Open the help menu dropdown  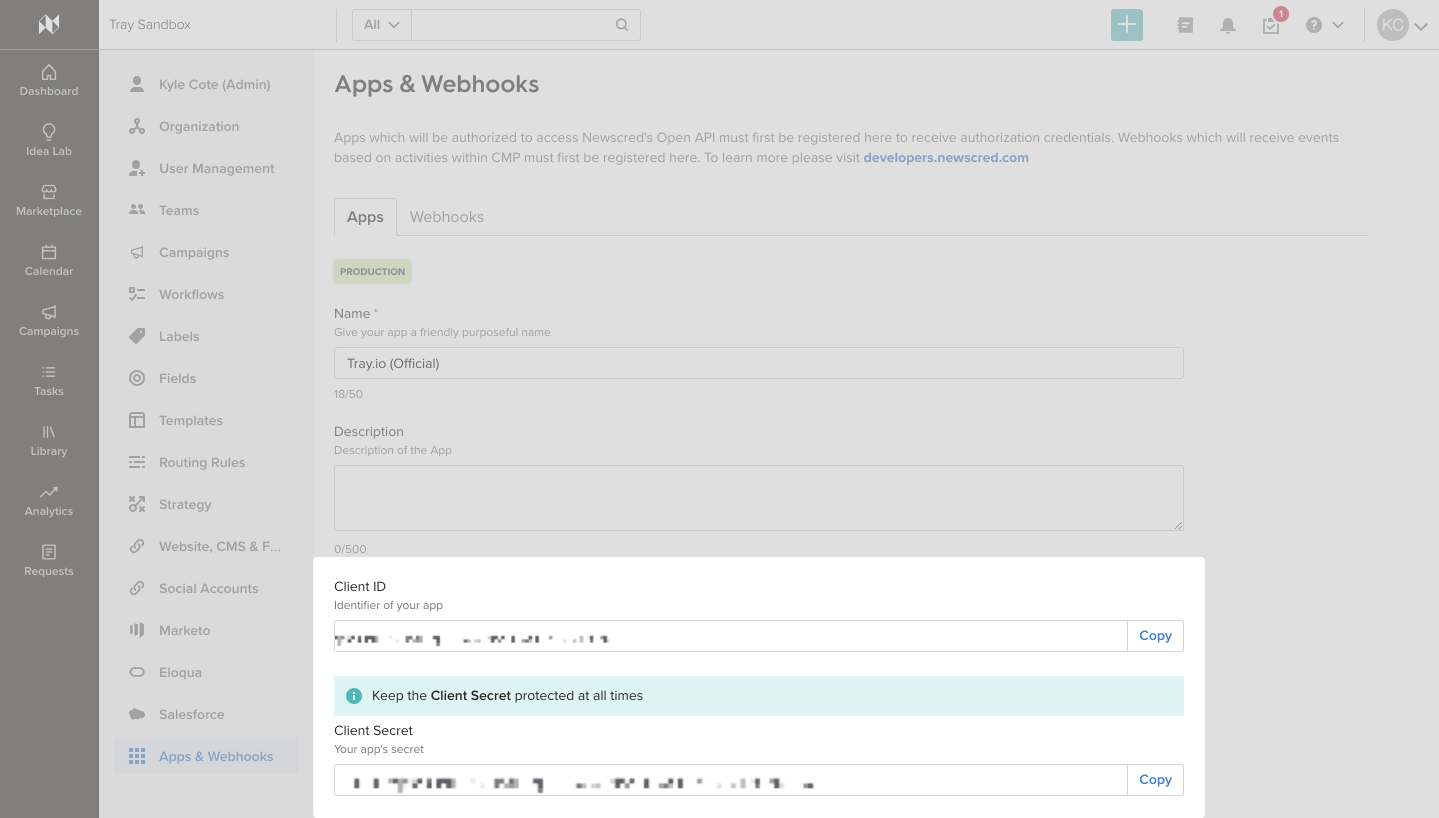pos(1314,25)
